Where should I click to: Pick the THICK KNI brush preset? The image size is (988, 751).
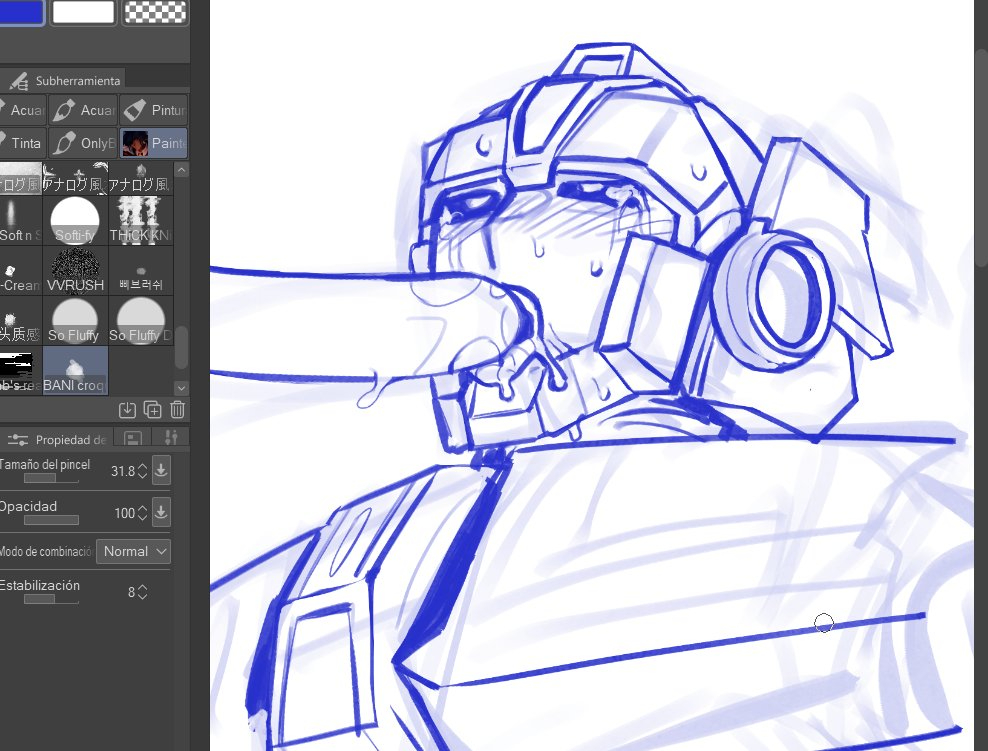(x=139, y=220)
